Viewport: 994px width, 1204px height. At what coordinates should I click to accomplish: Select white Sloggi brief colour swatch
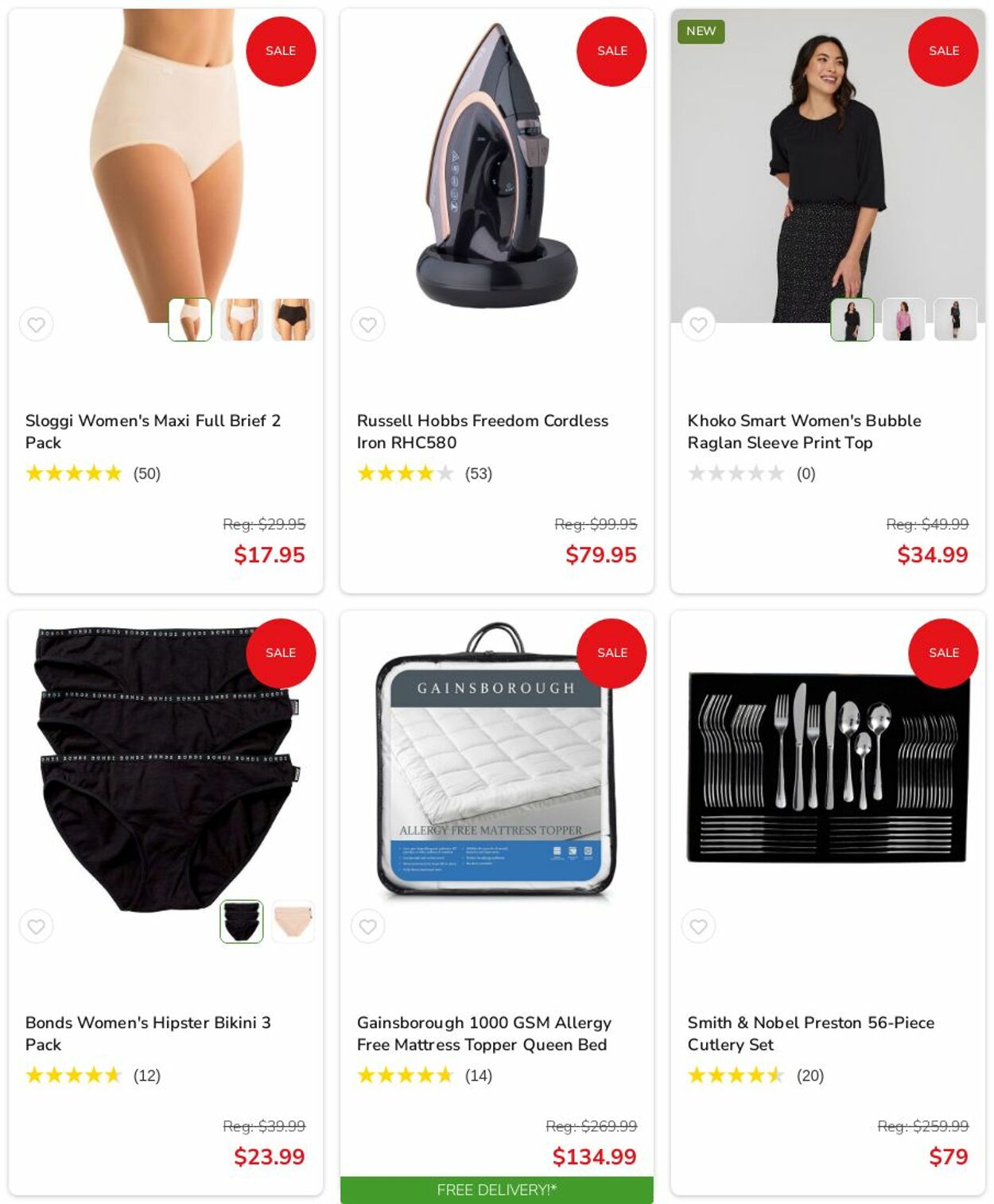pyautogui.click(x=241, y=320)
